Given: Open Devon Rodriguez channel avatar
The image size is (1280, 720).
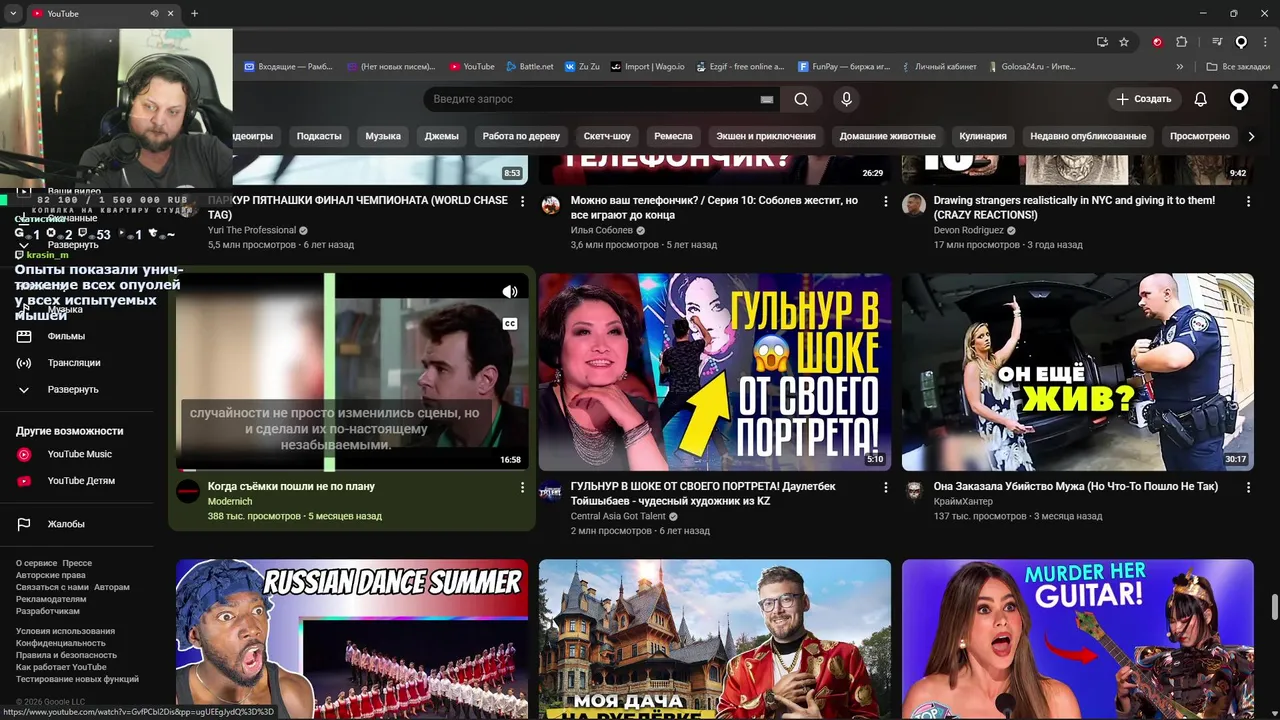Looking at the screenshot, I should coord(914,205).
